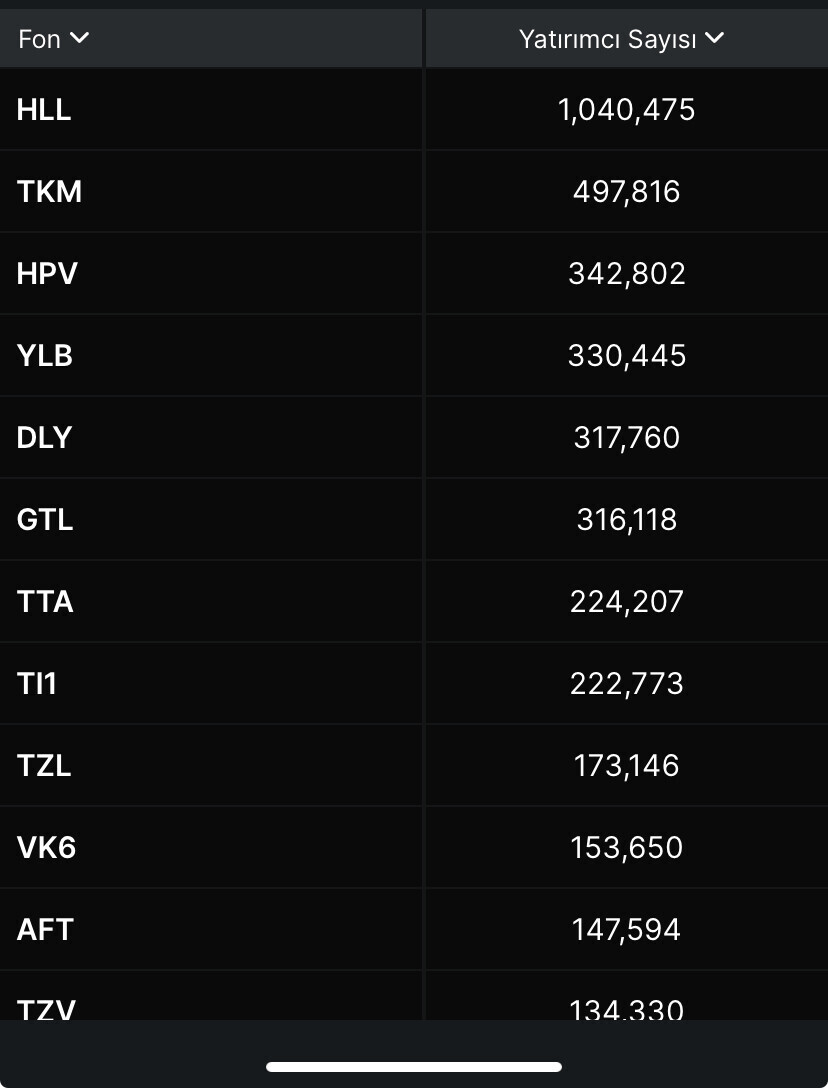Screen dimensions: 828x1088
Task: Open the Yatırımcı Sayısı sort chevron
Action: [714, 39]
